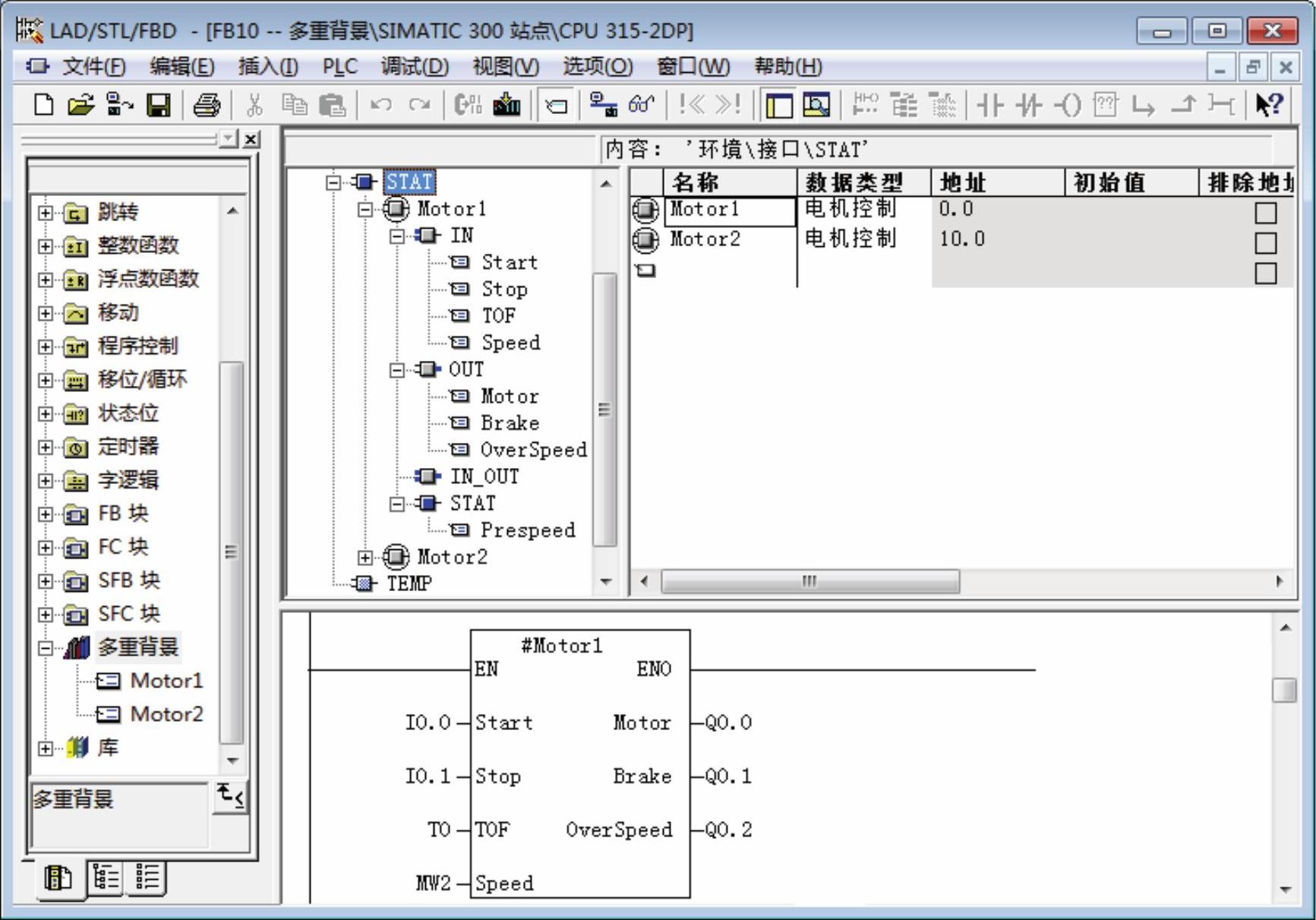Toggle the Details pane toolbar icon
The image size is (1316, 920).
tap(816, 105)
